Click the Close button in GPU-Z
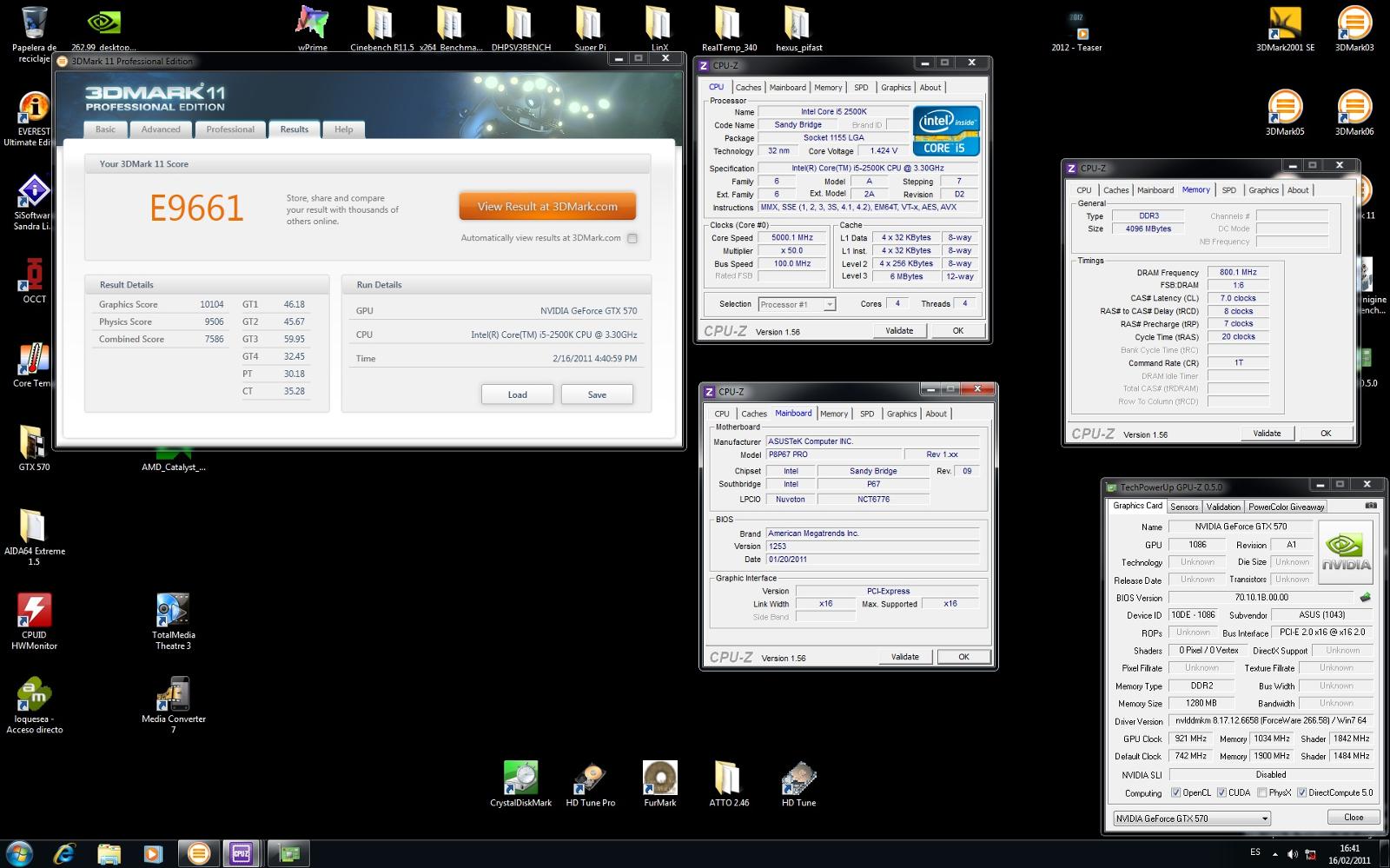Image resolution: width=1390 pixels, height=868 pixels. point(1354,817)
